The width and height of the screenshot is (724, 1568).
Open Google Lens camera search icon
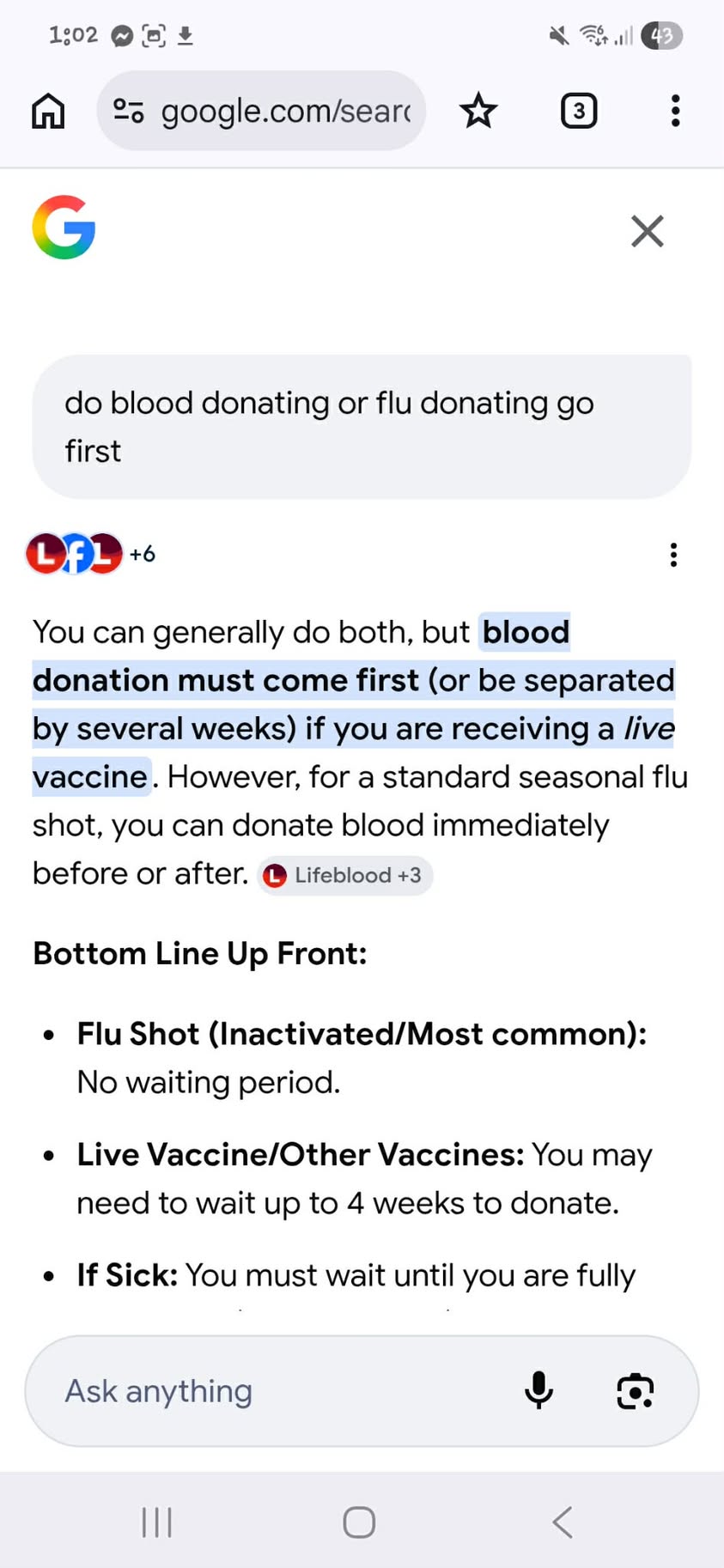pyautogui.click(x=636, y=1390)
